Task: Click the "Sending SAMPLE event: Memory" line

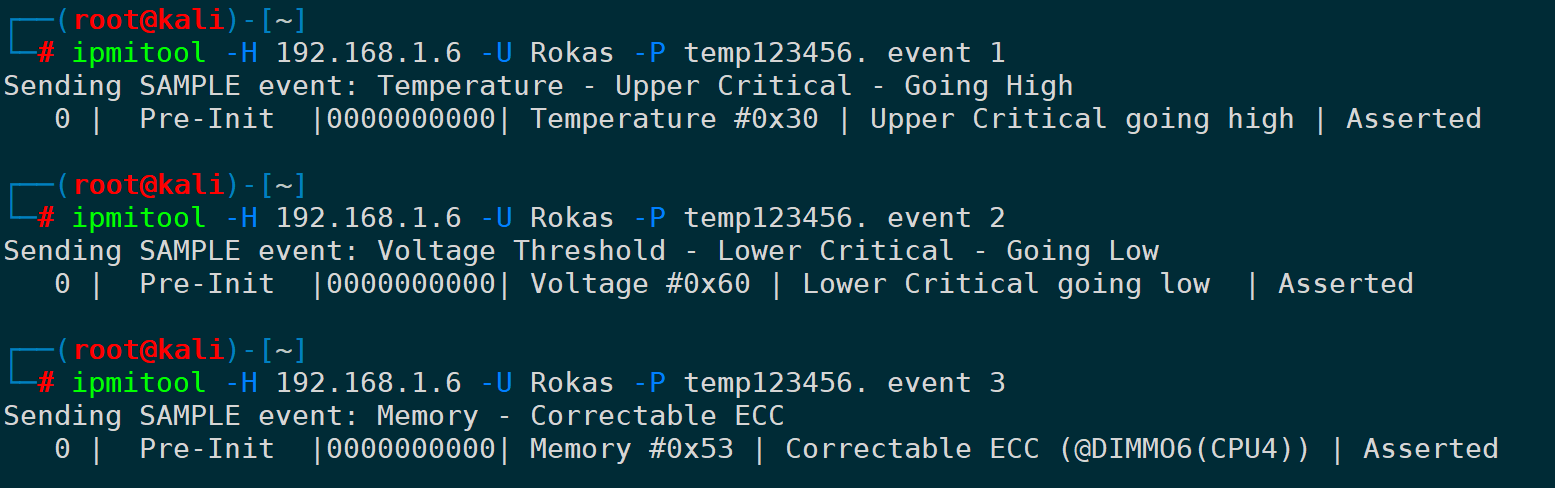Action: pyautogui.click(x=394, y=416)
